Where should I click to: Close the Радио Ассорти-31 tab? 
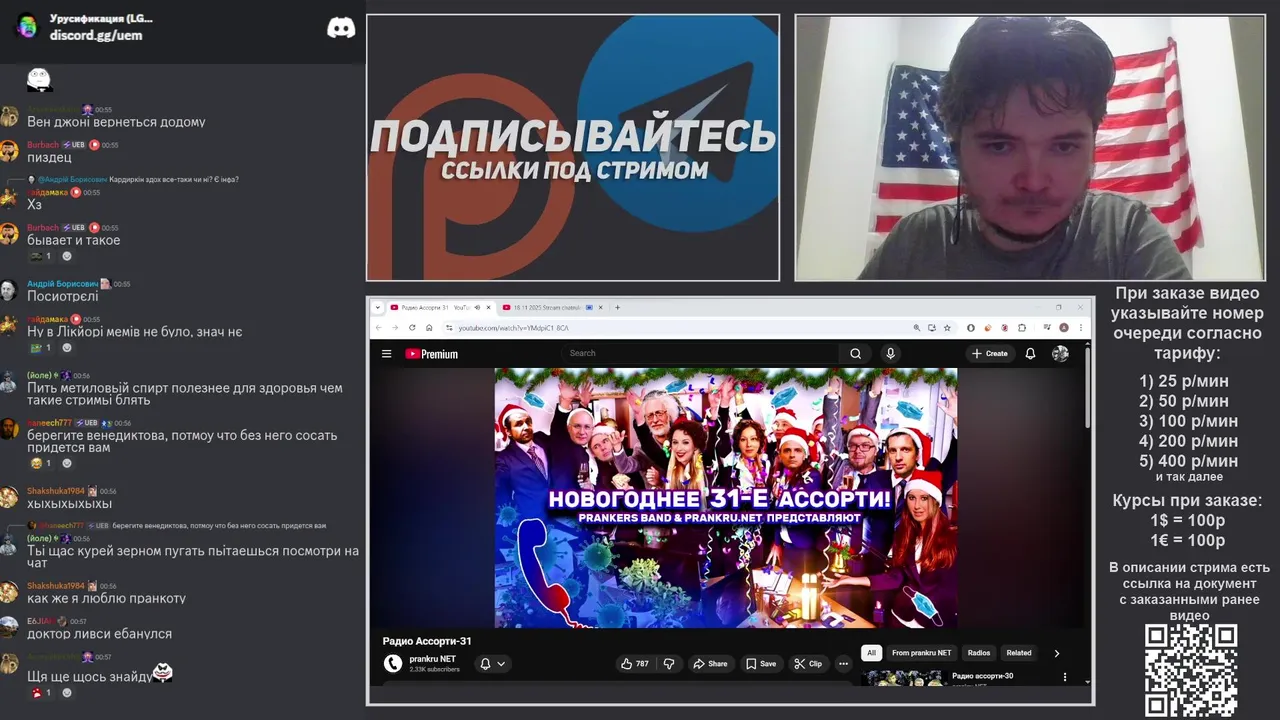490,307
